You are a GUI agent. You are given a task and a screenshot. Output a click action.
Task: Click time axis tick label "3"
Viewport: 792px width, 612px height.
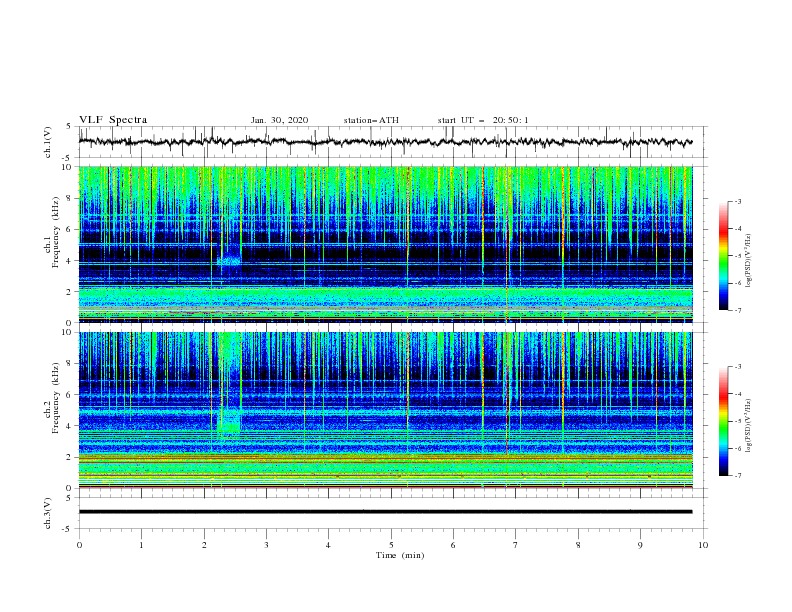point(266,545)
